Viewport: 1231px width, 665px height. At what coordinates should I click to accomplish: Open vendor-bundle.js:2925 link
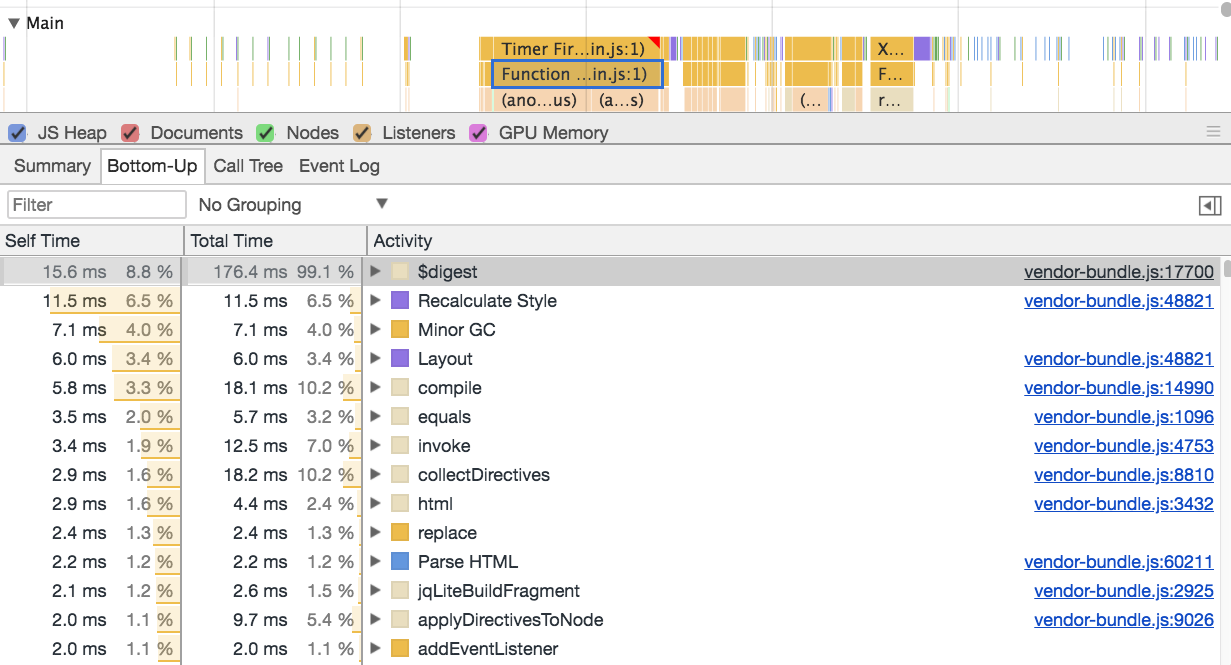coord(1124,591)
